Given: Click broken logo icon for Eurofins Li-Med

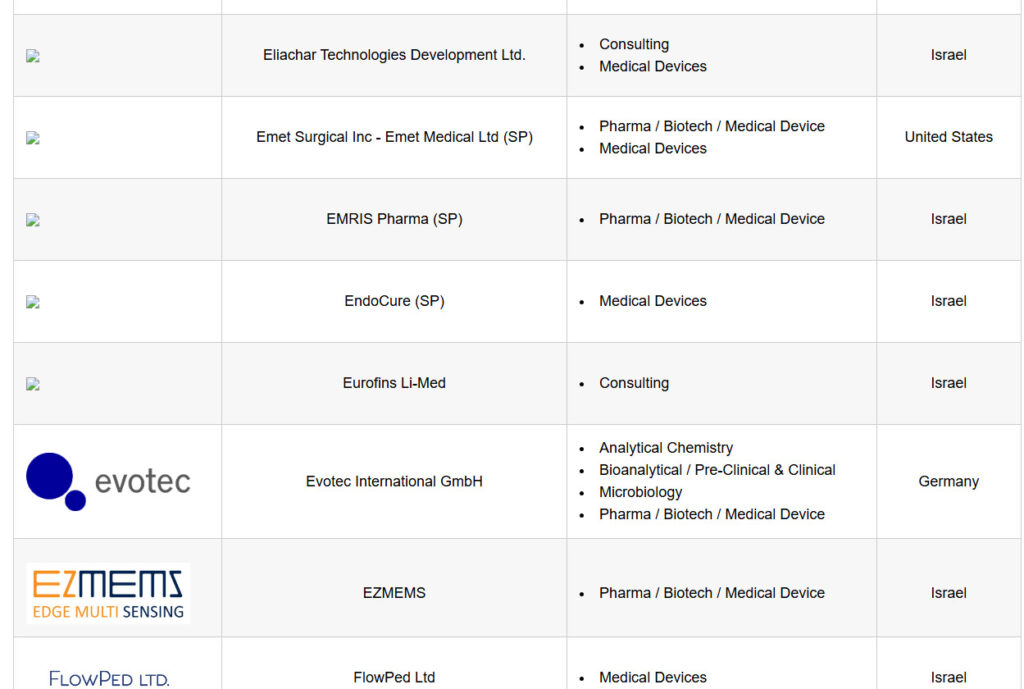Looking at the screenshot, I should coord(33,384).
